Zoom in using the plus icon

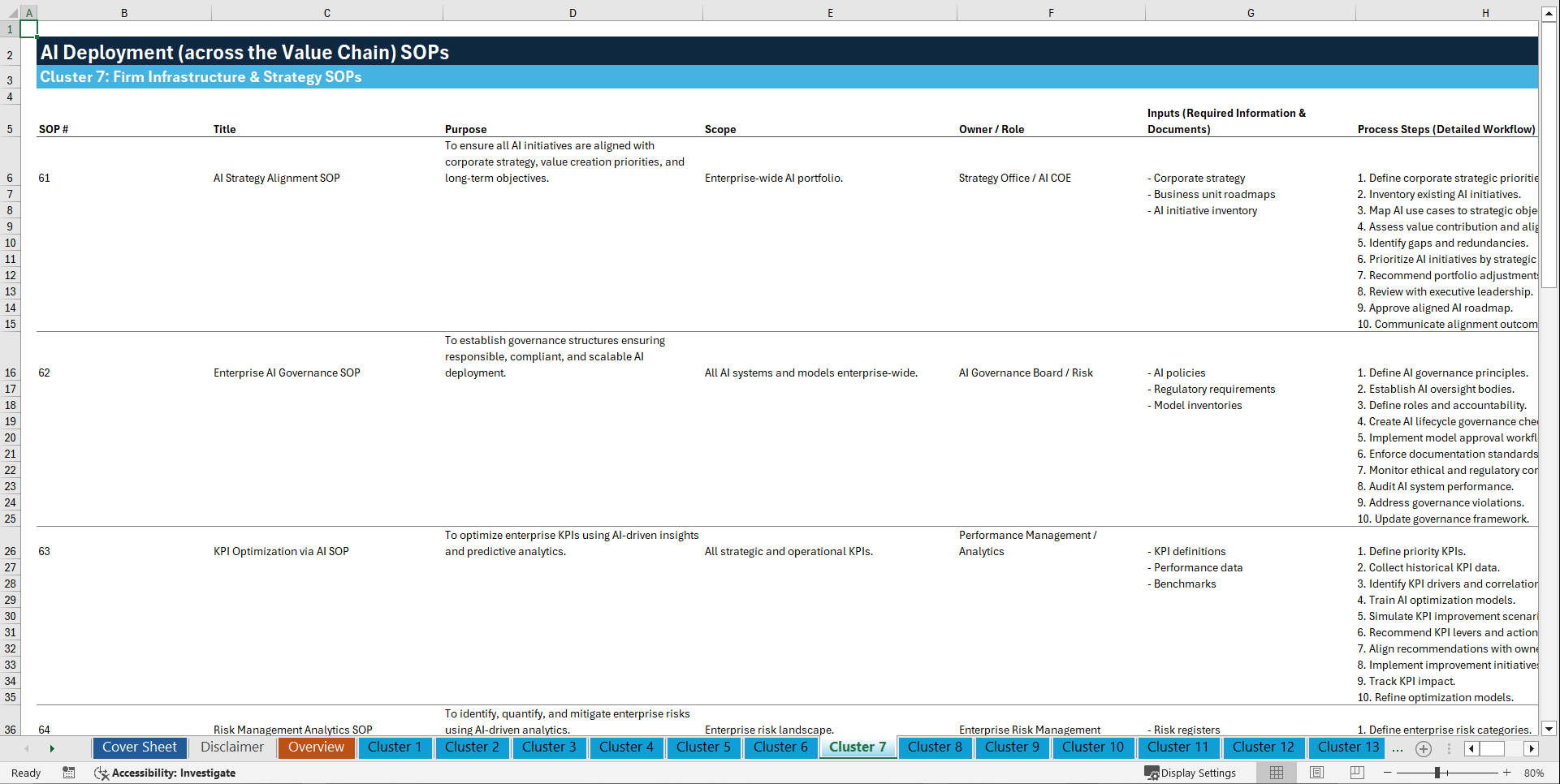1507,773
